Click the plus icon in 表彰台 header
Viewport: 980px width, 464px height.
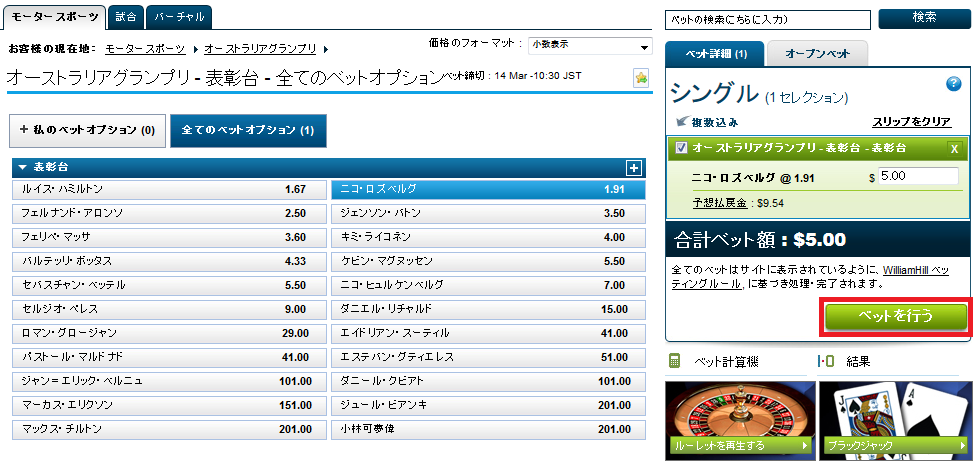633,168
